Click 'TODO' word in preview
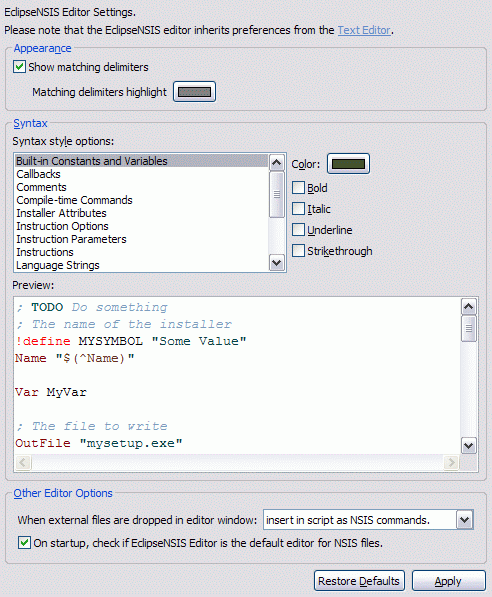Viewport: 492px width, 597px height. click(x=47, y=307)
